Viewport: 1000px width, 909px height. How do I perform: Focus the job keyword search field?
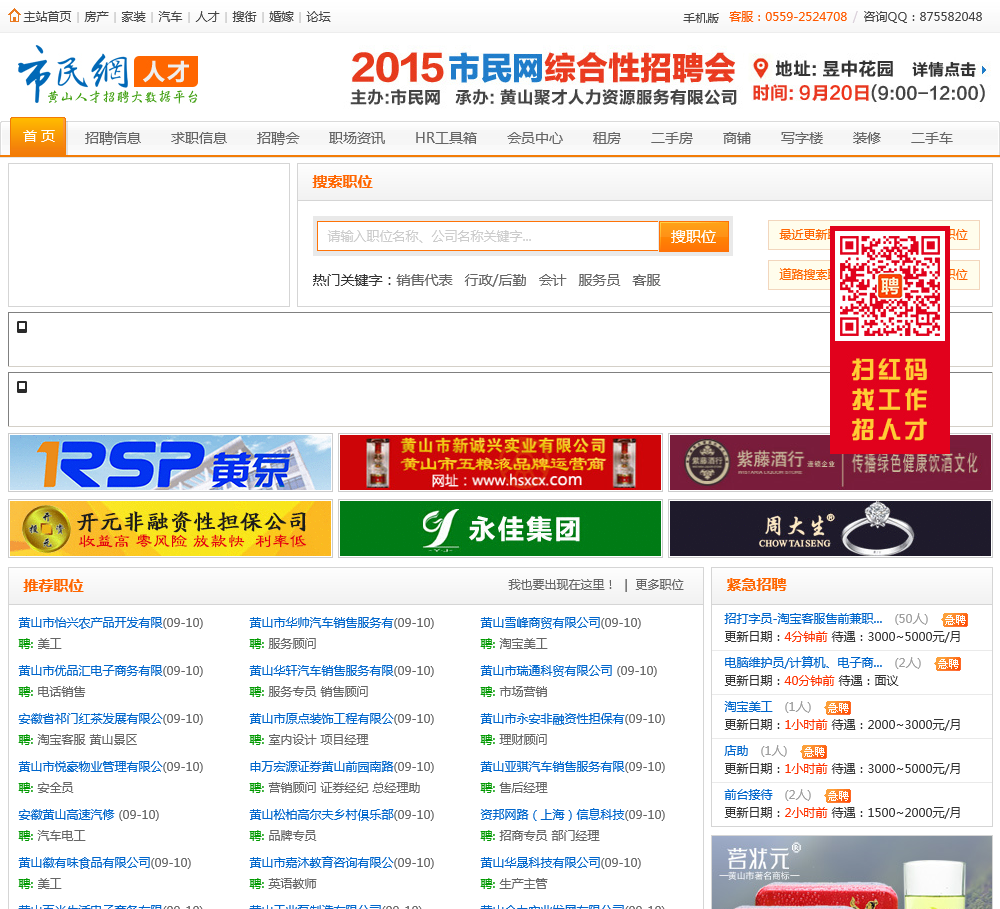pyautogui.click(x=488, y=236)
